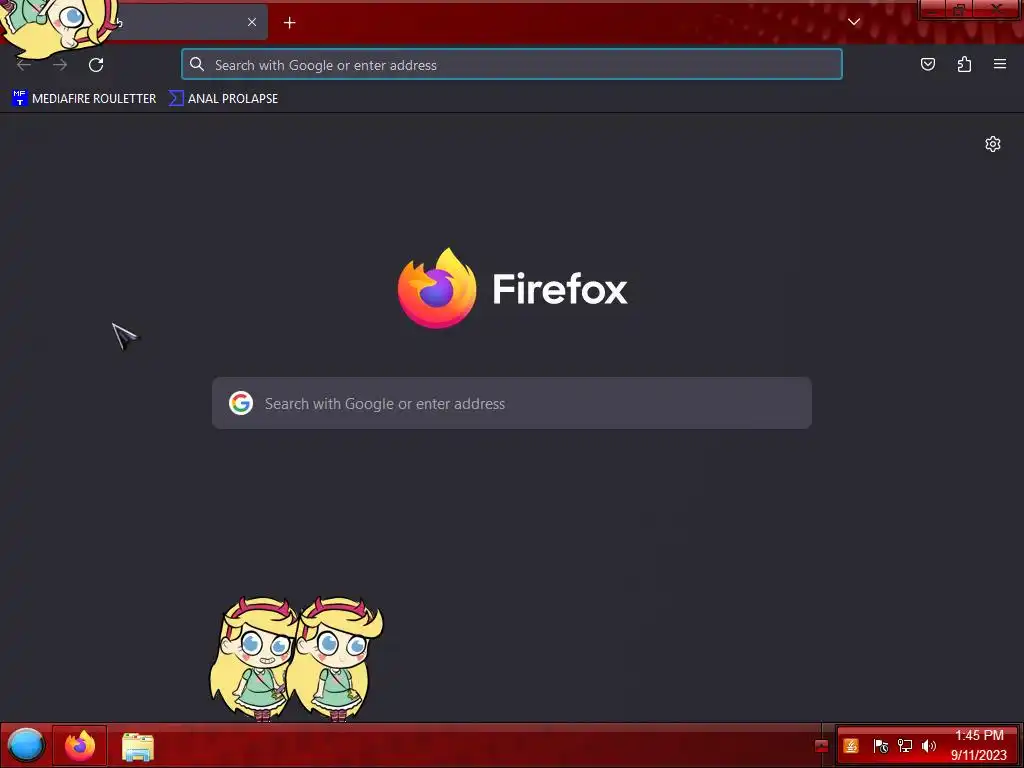Open the Windows Start orb

[x=25, y=745]
